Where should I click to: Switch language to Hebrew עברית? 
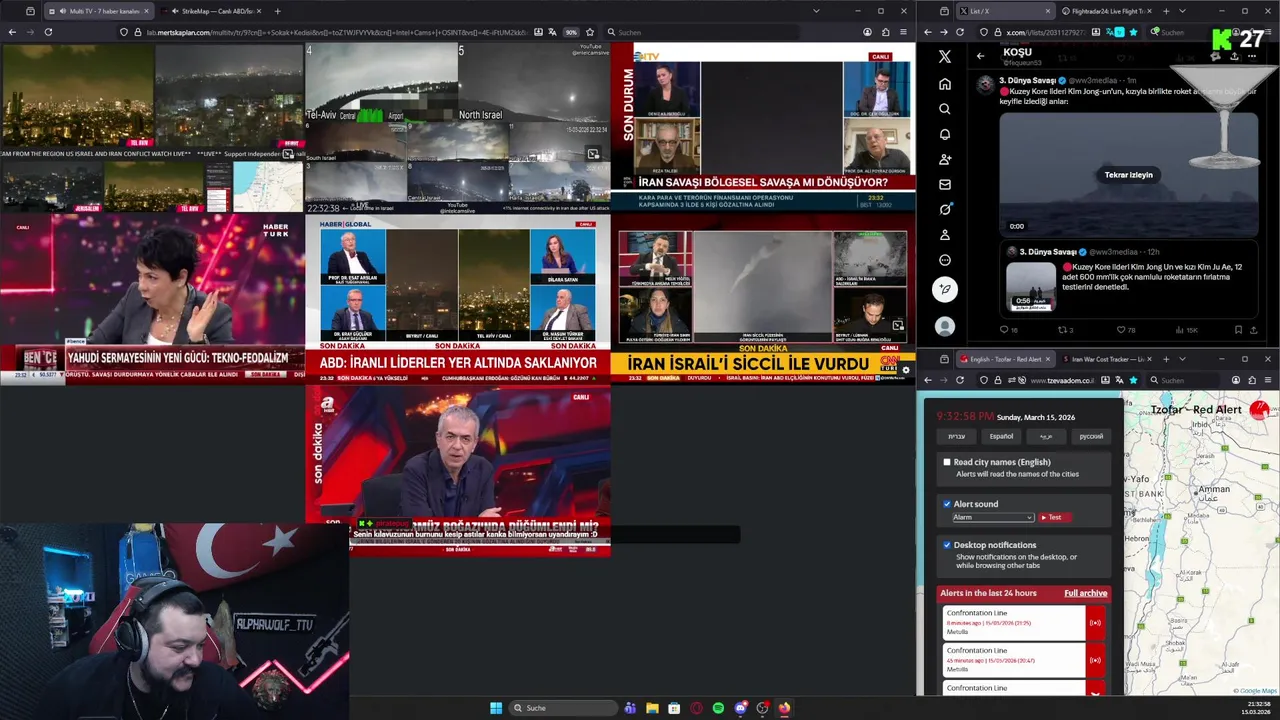[956, 436]
